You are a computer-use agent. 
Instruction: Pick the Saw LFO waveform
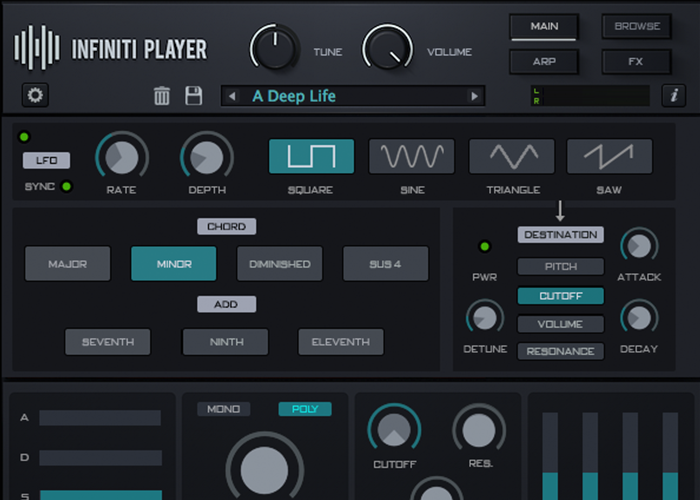(x=609, y=156)
